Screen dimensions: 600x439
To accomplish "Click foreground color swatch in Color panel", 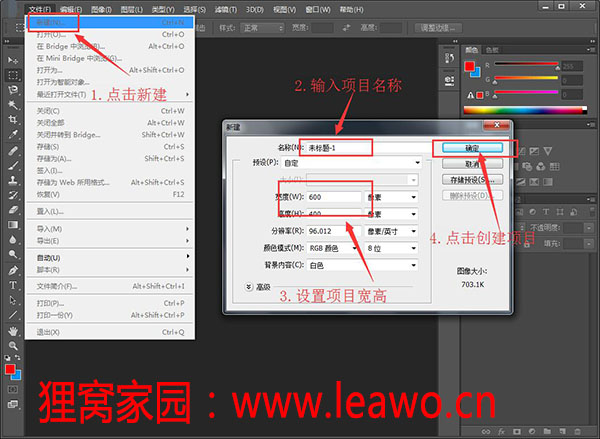I will click(x=469, y=66).
